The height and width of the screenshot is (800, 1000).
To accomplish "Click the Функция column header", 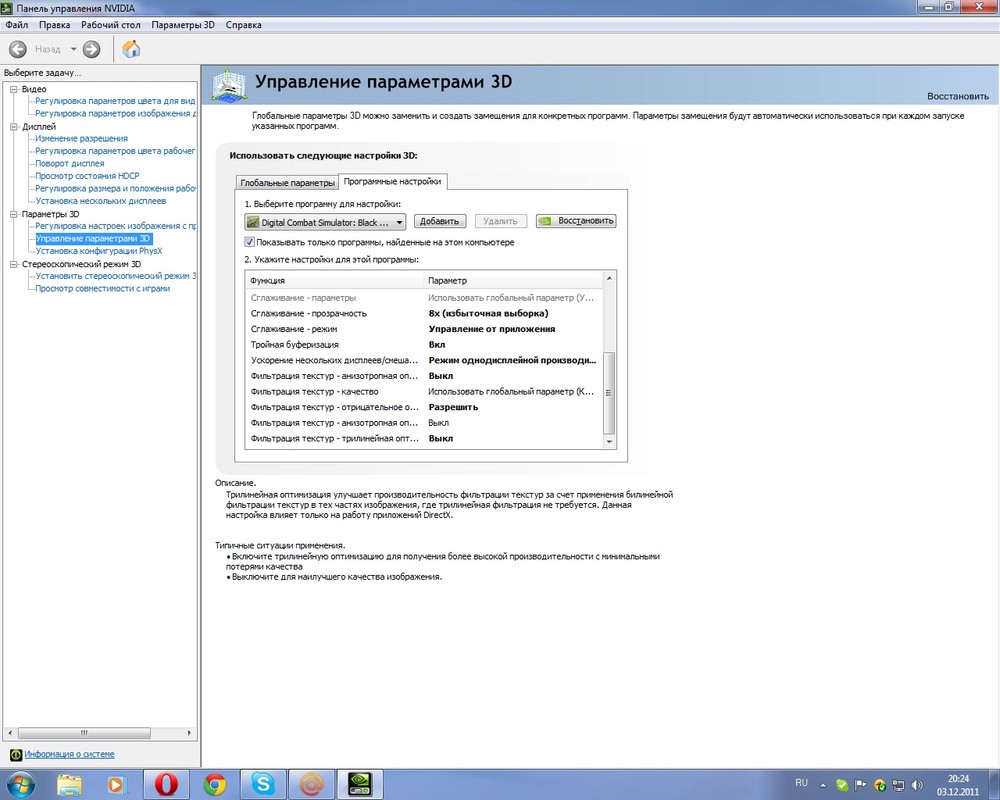I will (x=334, y=281).
